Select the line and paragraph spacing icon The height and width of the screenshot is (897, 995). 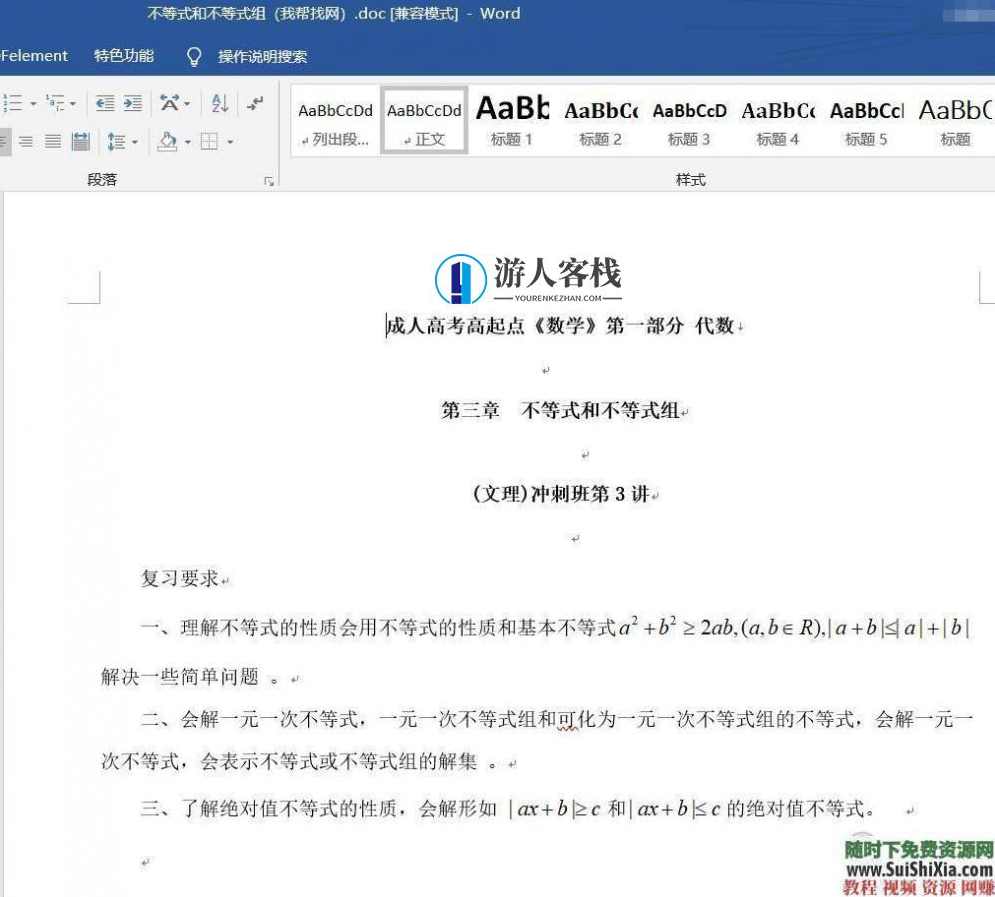[116, 141]
